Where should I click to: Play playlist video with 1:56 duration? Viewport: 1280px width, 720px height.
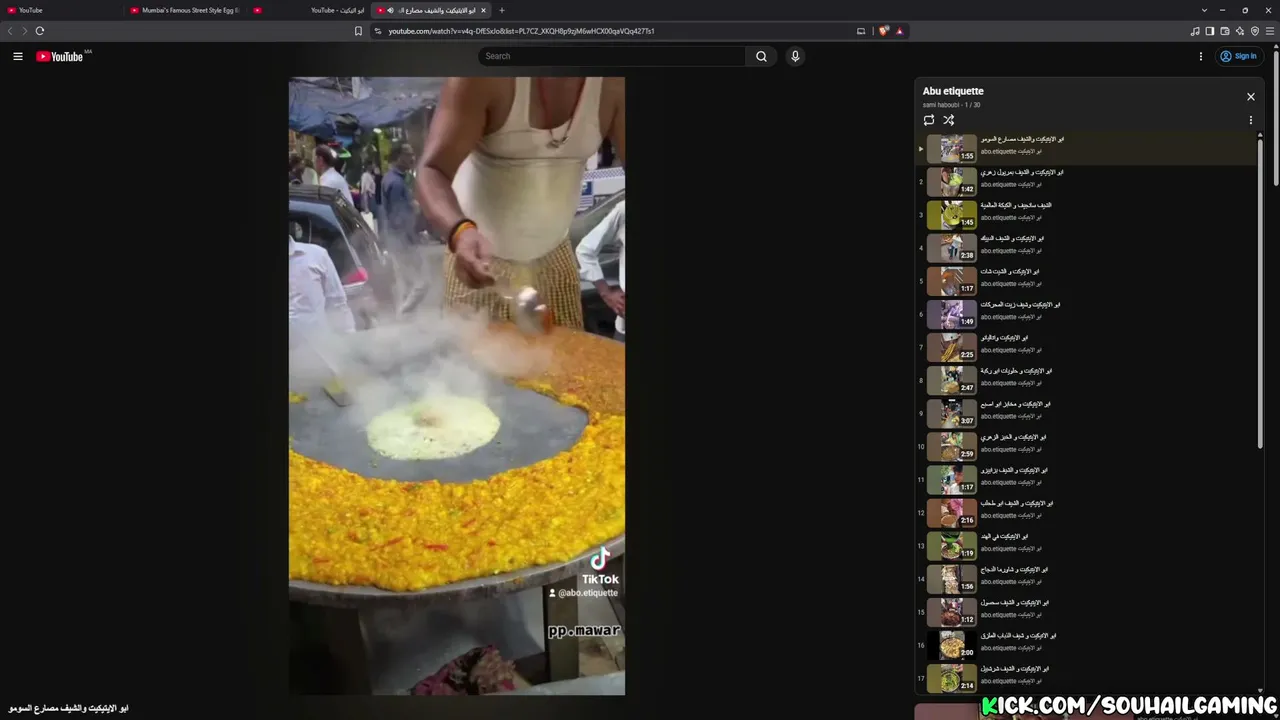click(1085, 579)
